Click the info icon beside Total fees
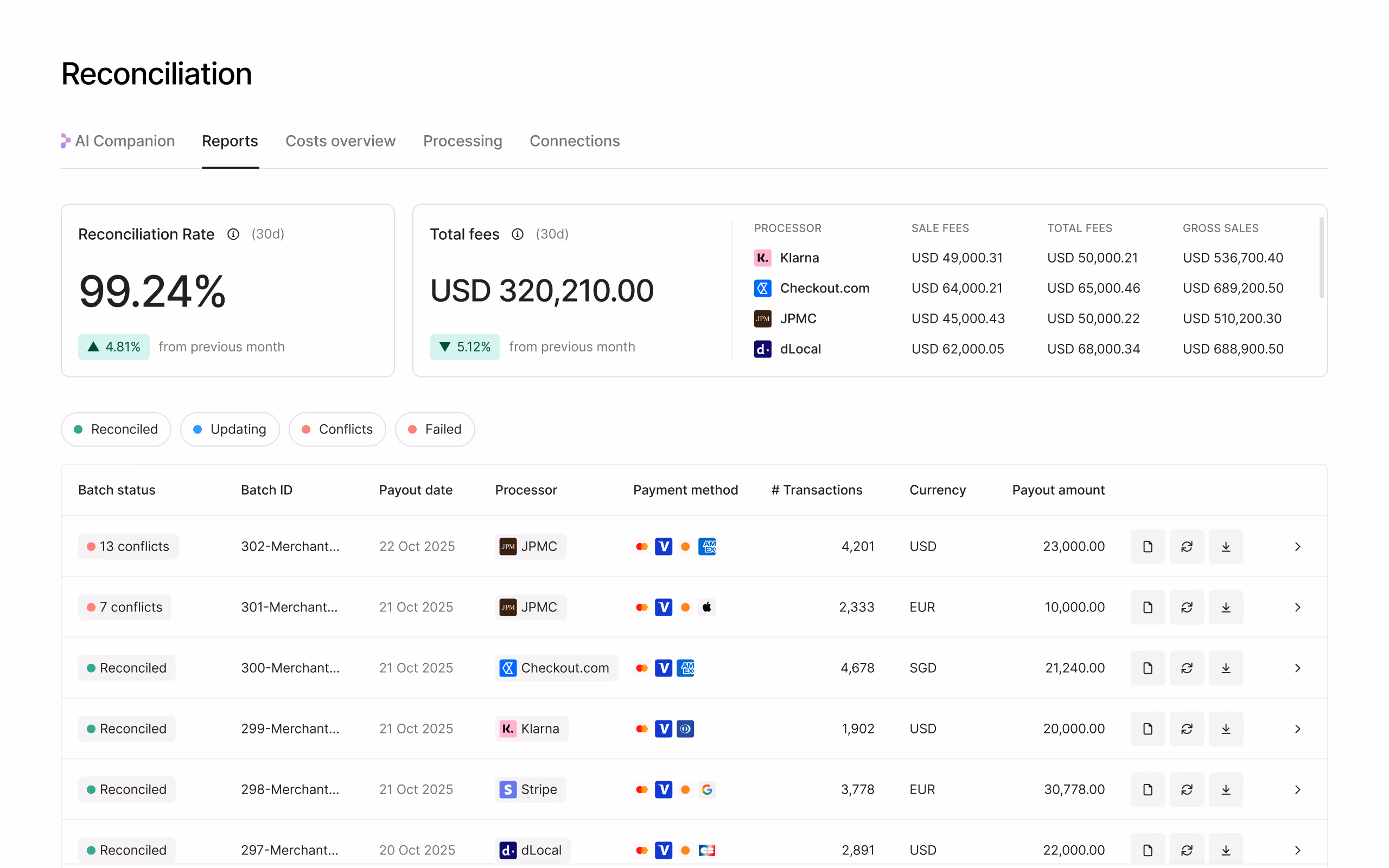Image resolution: width=1389 pixels, height=868 pixels. pyautogui.click(x=517, y=234)
